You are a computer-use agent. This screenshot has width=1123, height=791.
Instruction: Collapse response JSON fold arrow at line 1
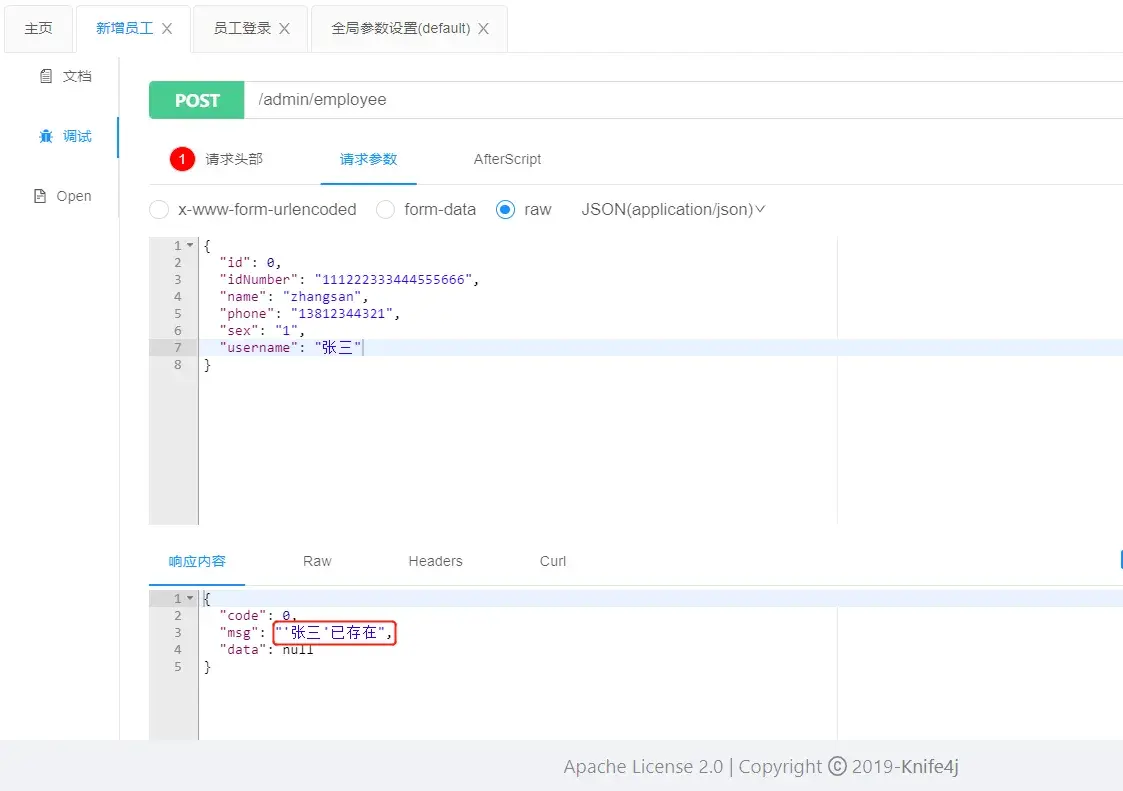(x=190, y=599)
